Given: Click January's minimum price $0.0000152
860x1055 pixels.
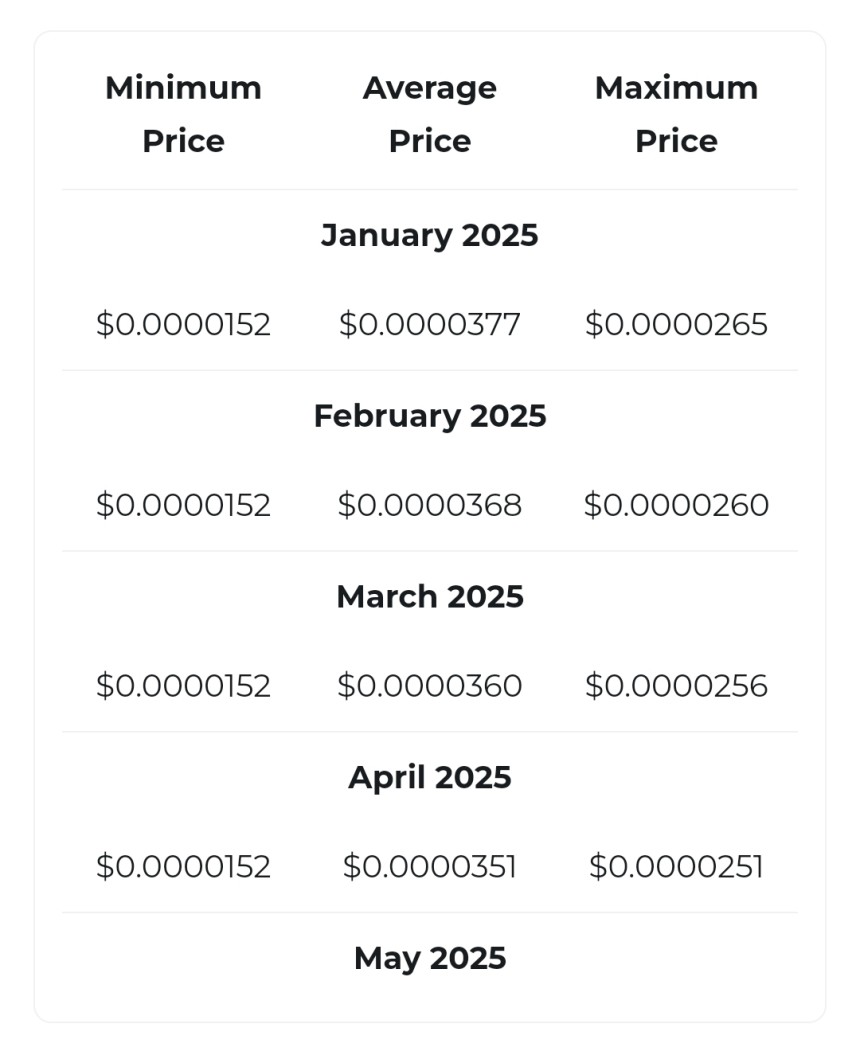Looking at the screenshot, I should point(183,325).
